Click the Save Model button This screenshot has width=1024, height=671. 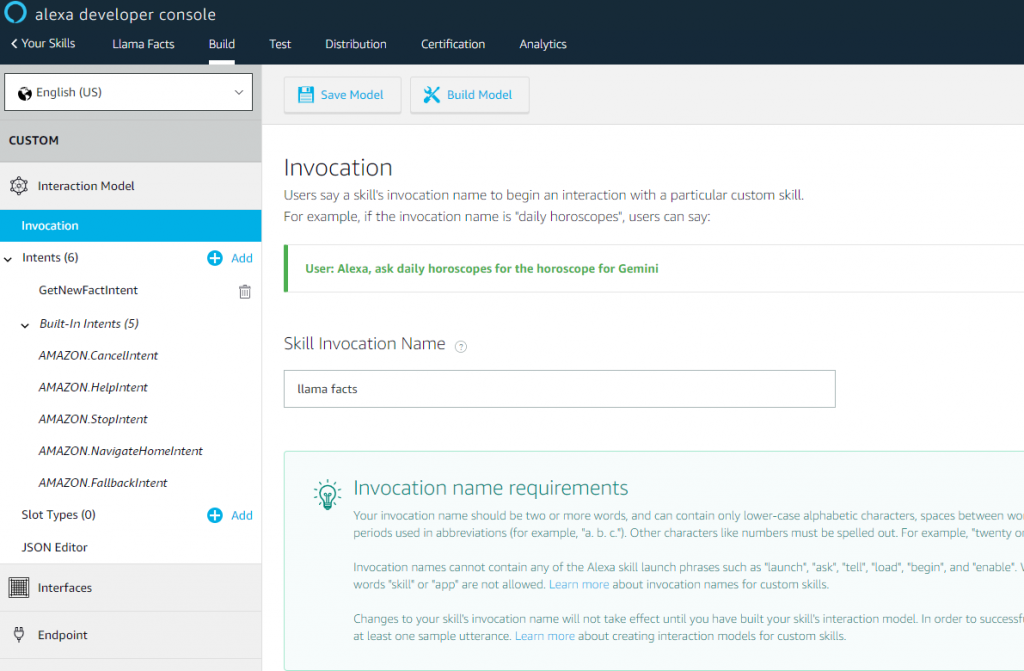pyautogui.click(x=342, y=95)
